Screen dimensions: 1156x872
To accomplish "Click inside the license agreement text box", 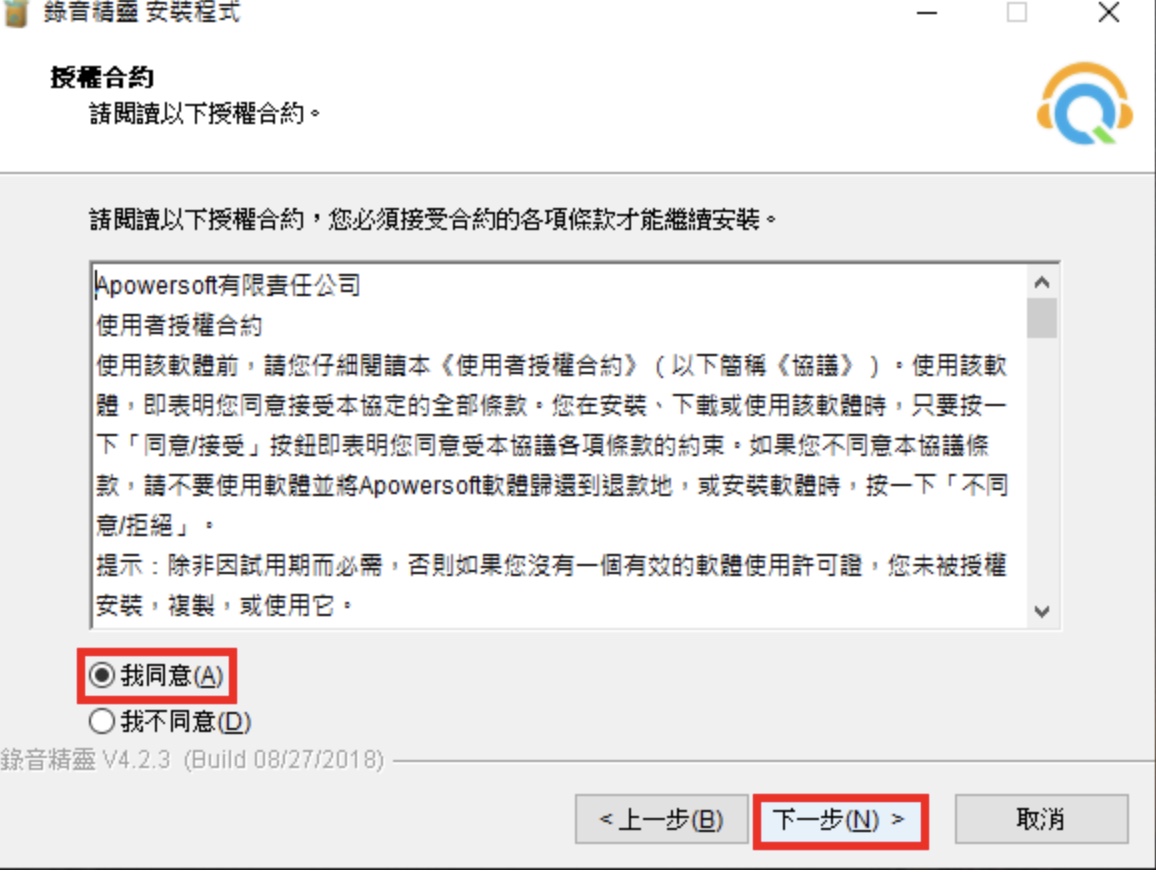I will click(560, 445).
